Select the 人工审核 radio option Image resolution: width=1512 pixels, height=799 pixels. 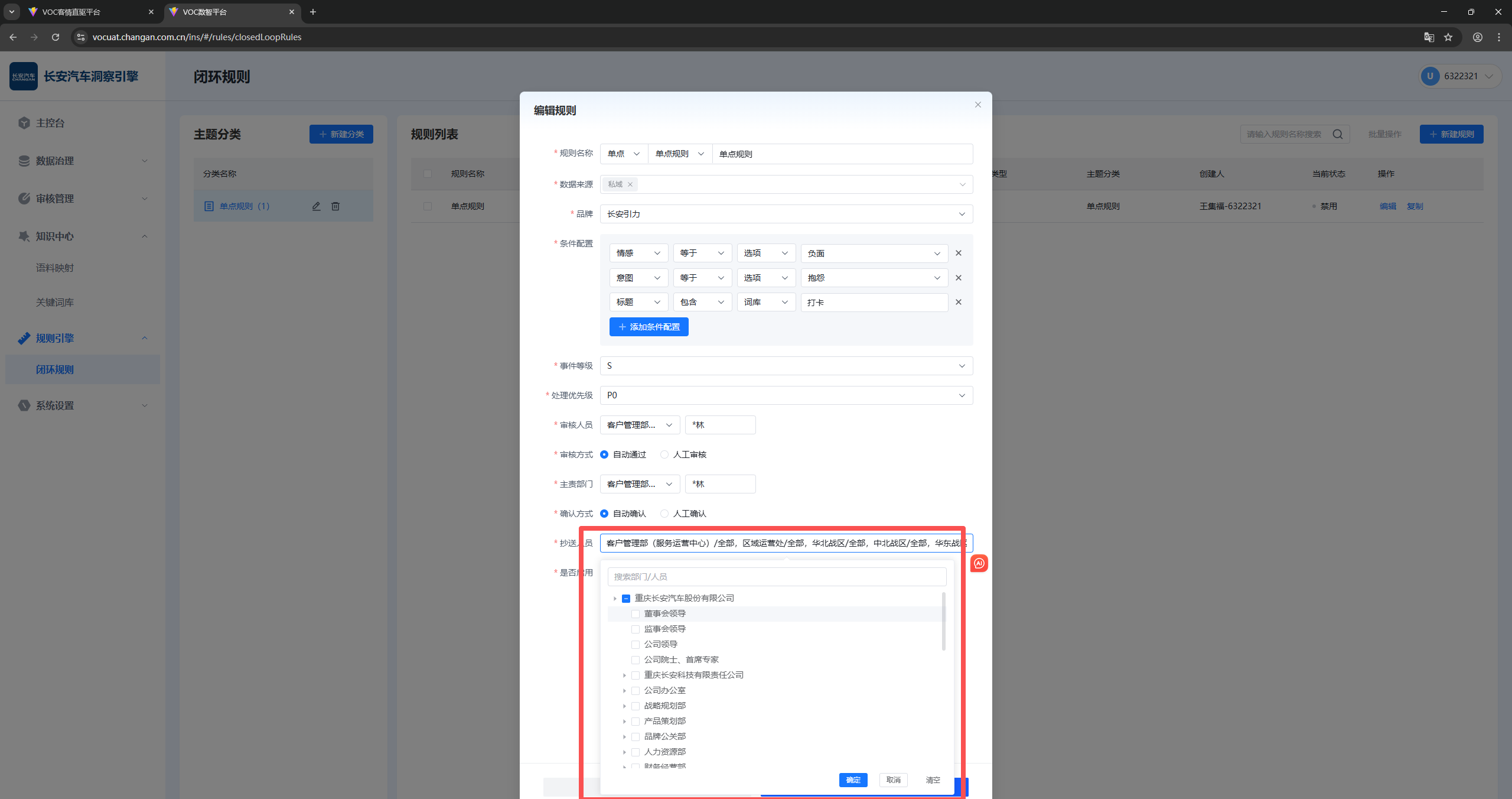[664, 454]
